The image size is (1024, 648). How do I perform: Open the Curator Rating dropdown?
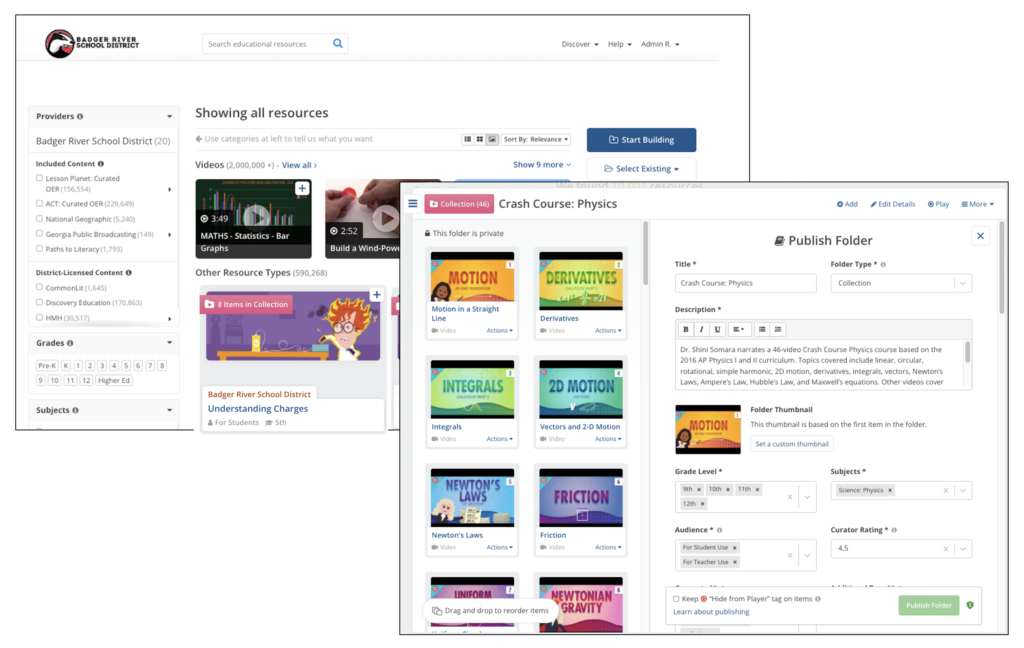pyautogui.click(x=963, y=549)
